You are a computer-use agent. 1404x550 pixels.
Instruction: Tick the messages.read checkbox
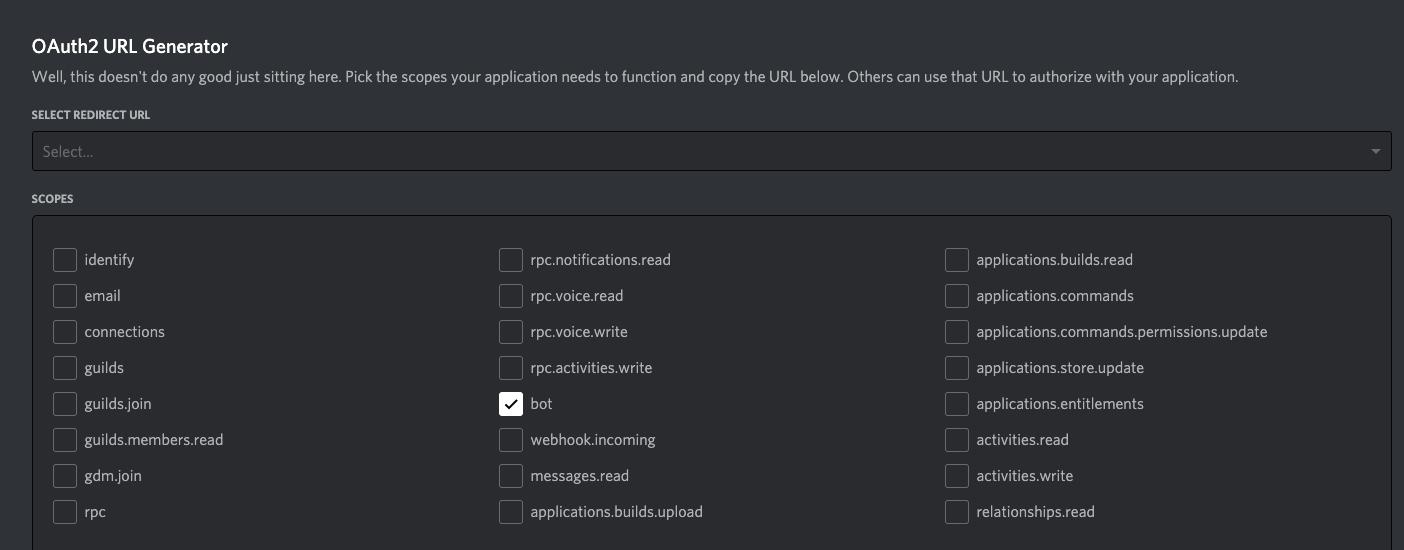tap(511, 476)
